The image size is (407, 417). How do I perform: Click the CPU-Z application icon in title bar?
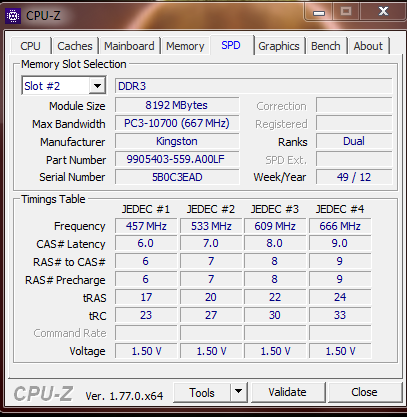click(13, 16)
